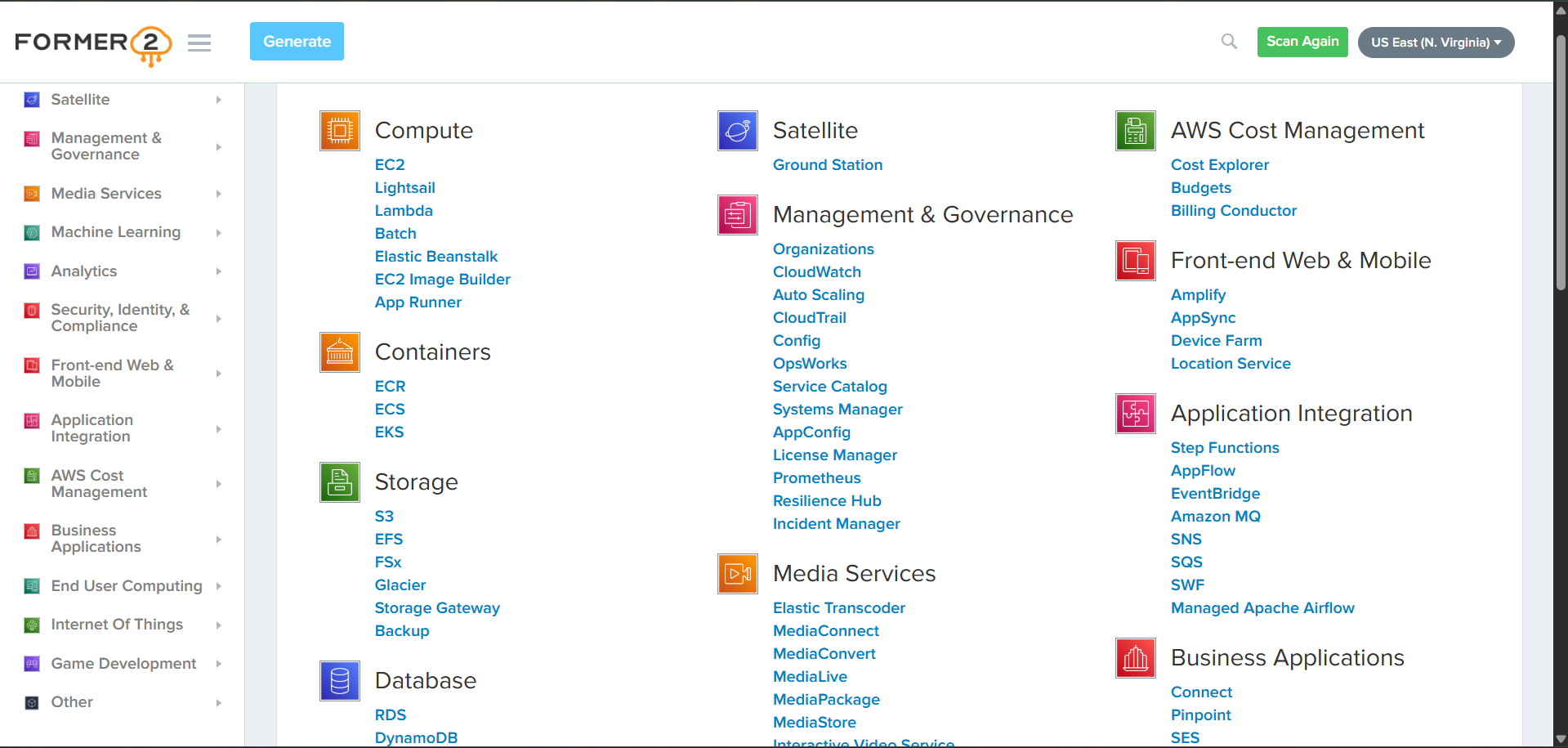Click the Scan Again button
The width and height of the screenshot is (1568, 748).
[x=1302, y=41]
